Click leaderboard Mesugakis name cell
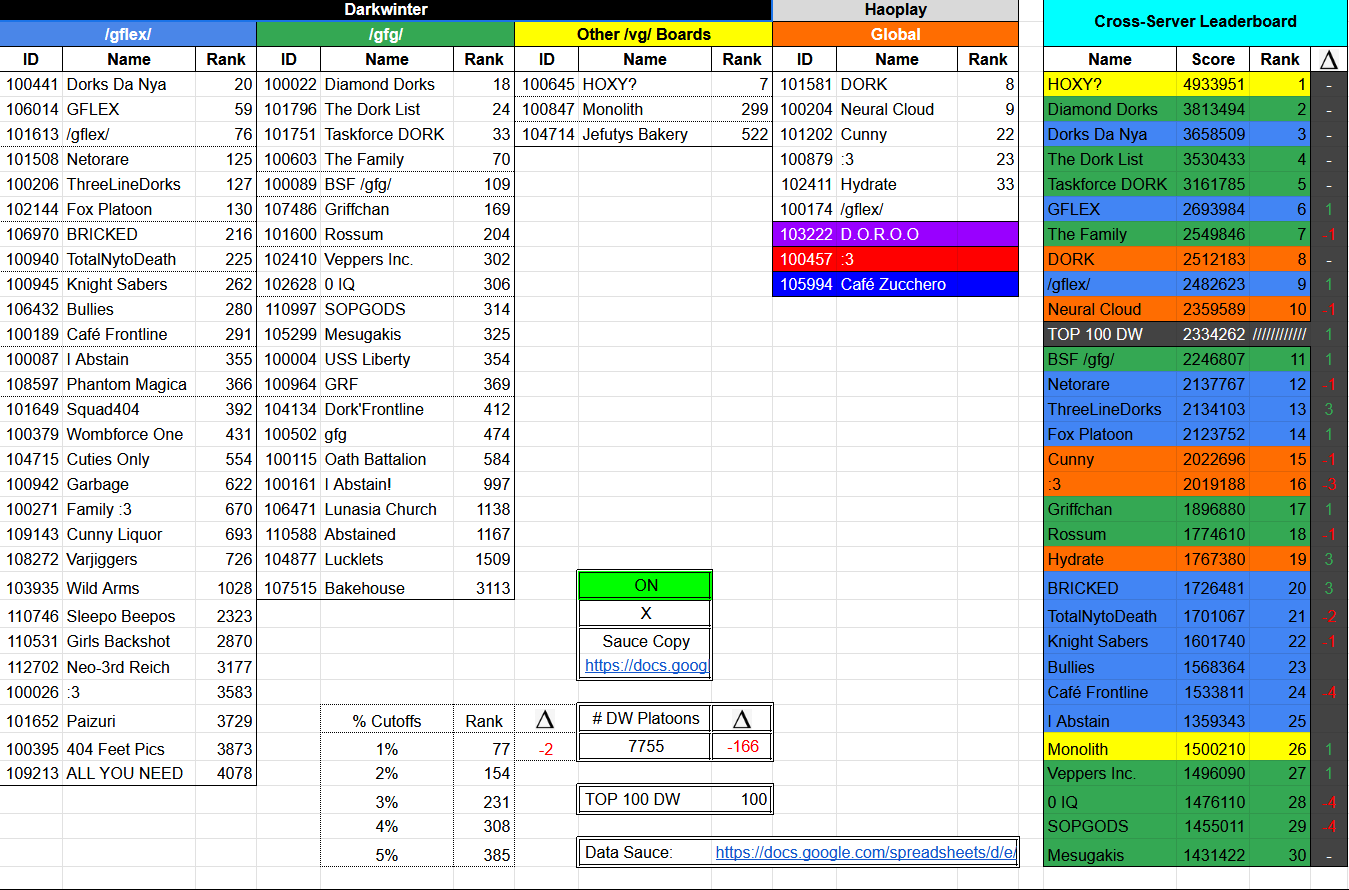 click(1110, 854)
